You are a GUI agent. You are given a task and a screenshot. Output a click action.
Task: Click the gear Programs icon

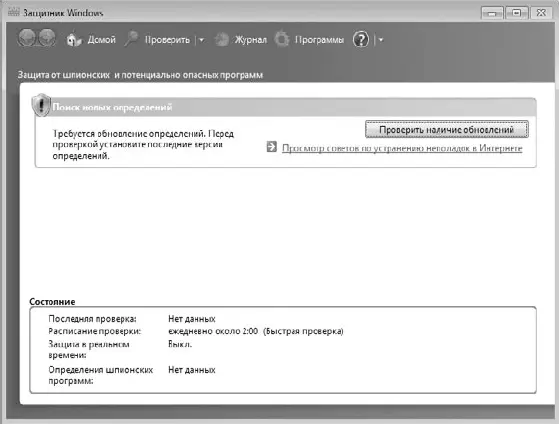click(282, 39)
